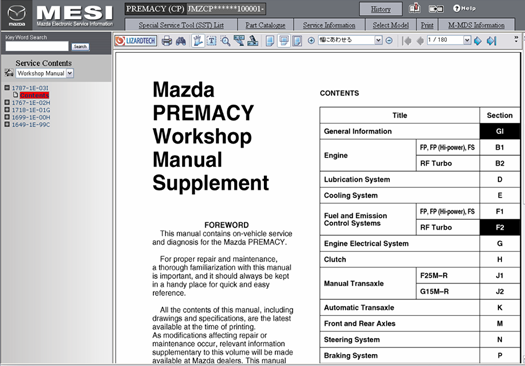
Task: Select the hand pan tool
Action: [x=198, y=41]
